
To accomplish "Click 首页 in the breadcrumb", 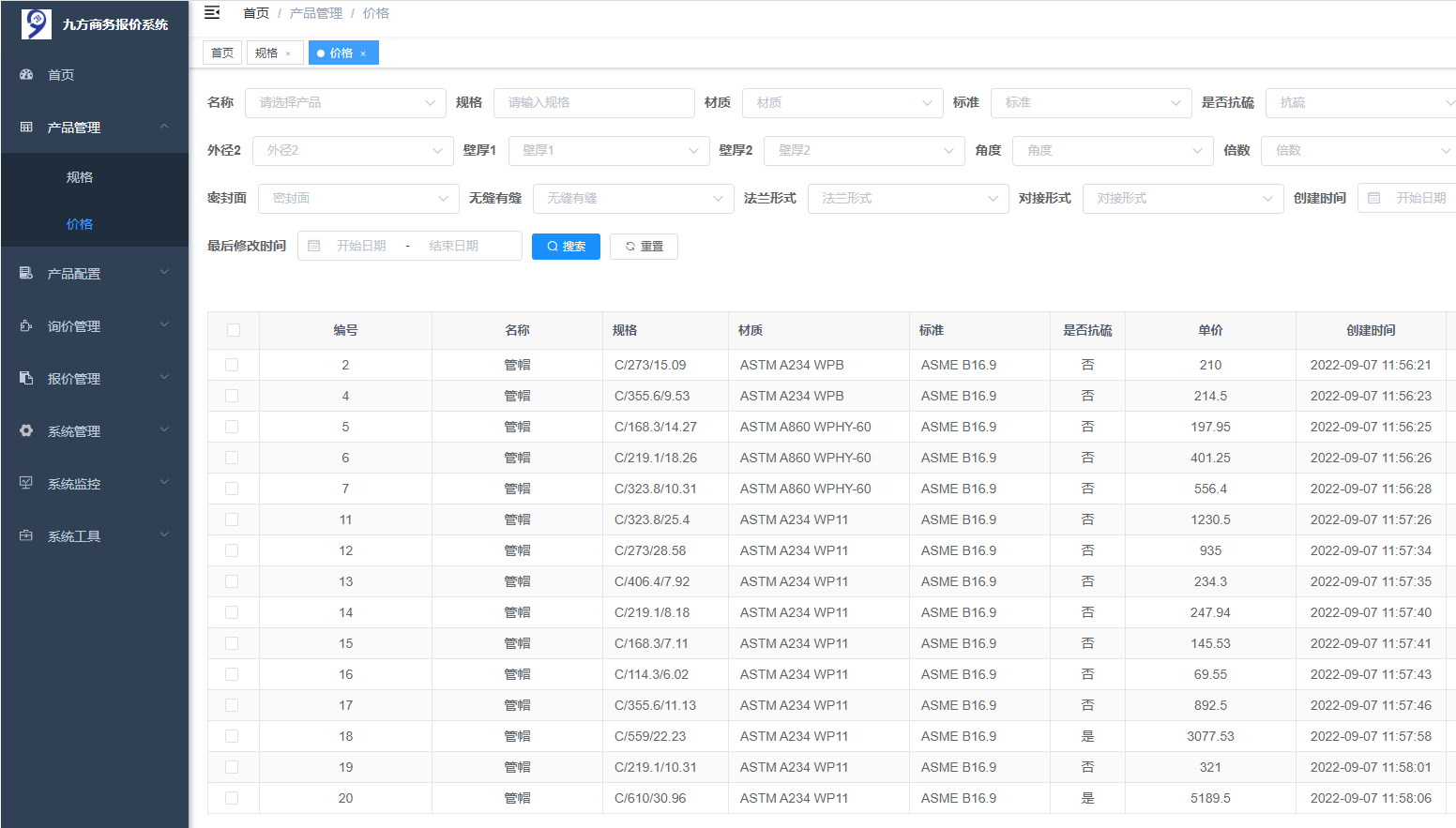I will coord(256,13).
